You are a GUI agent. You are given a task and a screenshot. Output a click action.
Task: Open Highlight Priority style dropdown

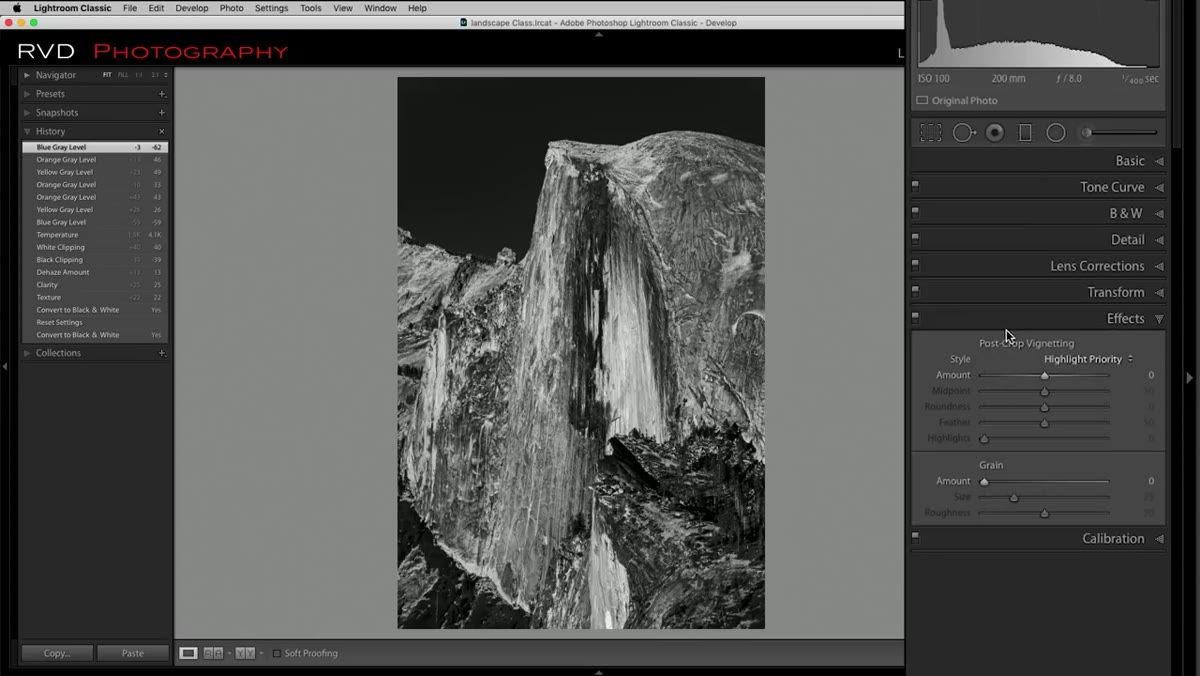pos(1088,359)
